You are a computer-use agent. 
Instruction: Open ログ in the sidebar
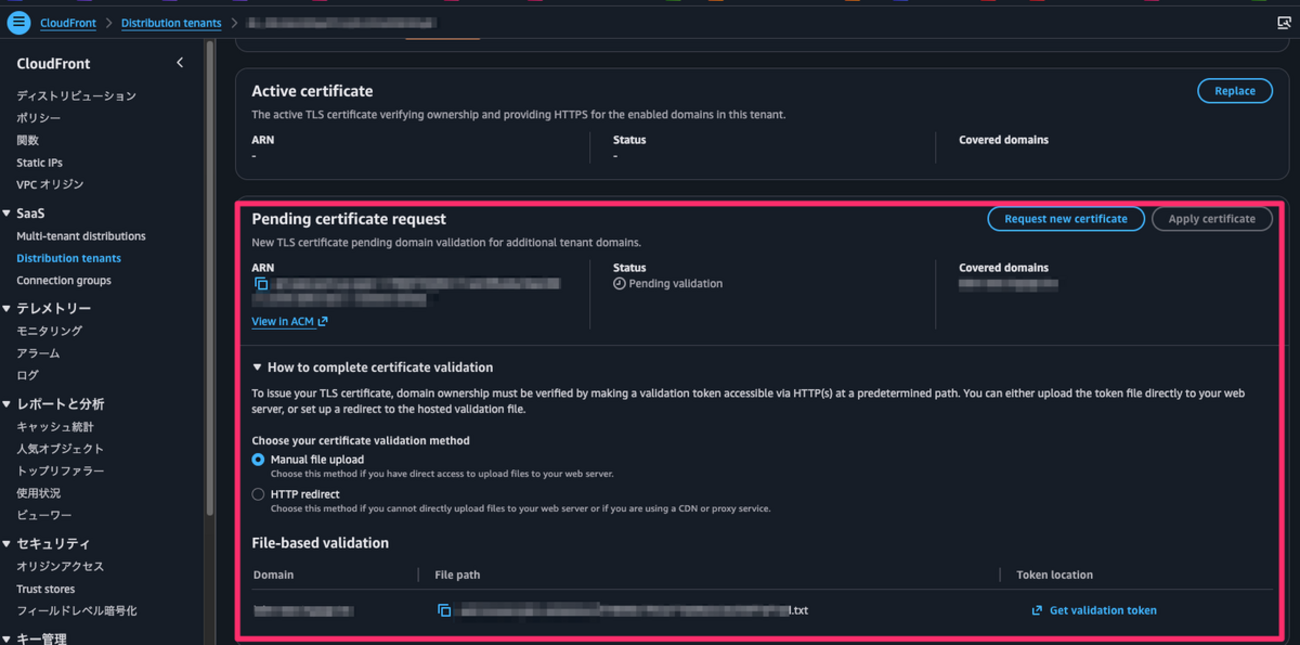pos(27,375)
